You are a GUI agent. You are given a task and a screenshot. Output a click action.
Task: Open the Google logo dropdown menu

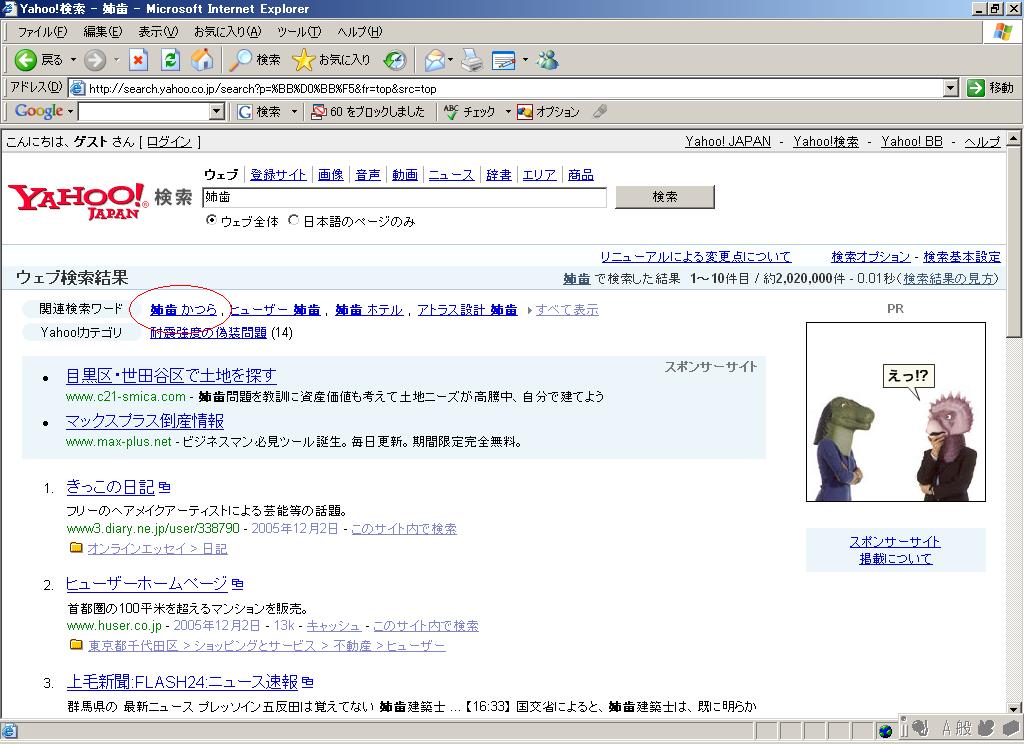pos(70,112)
